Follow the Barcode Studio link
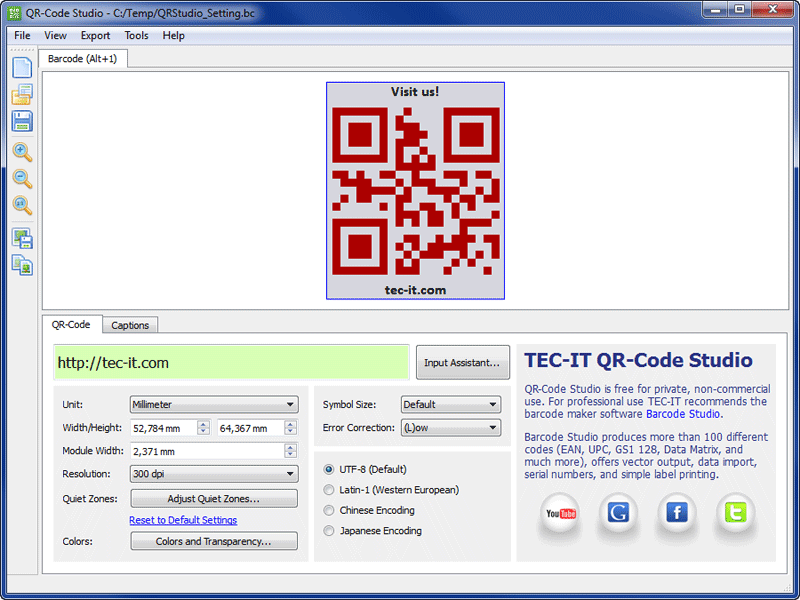The width and height of the screenshot is (800, 600). [x=683, y=414]
